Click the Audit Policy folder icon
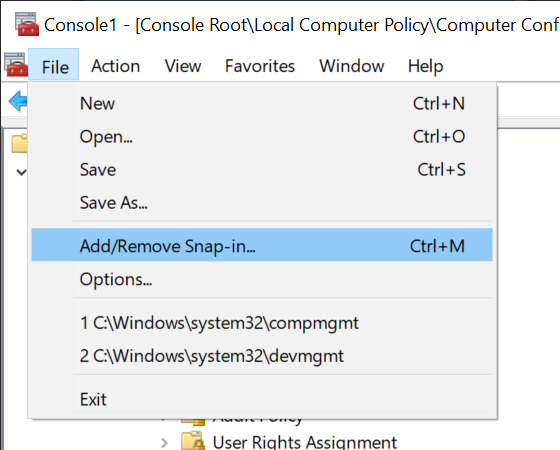 point(193,422)
